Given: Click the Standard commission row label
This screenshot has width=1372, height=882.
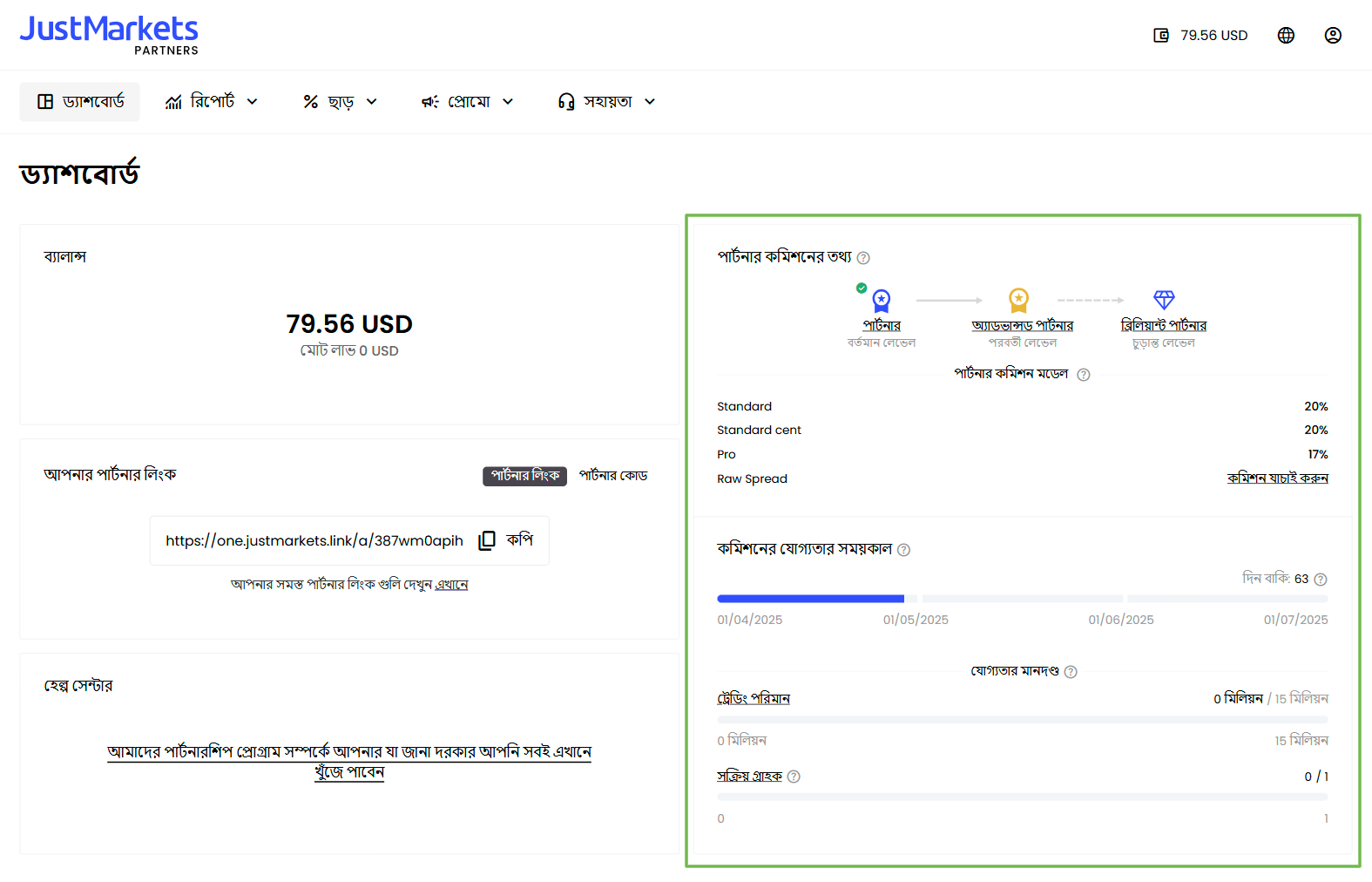Looking at the screenshot, I should (x=745, y=407).
